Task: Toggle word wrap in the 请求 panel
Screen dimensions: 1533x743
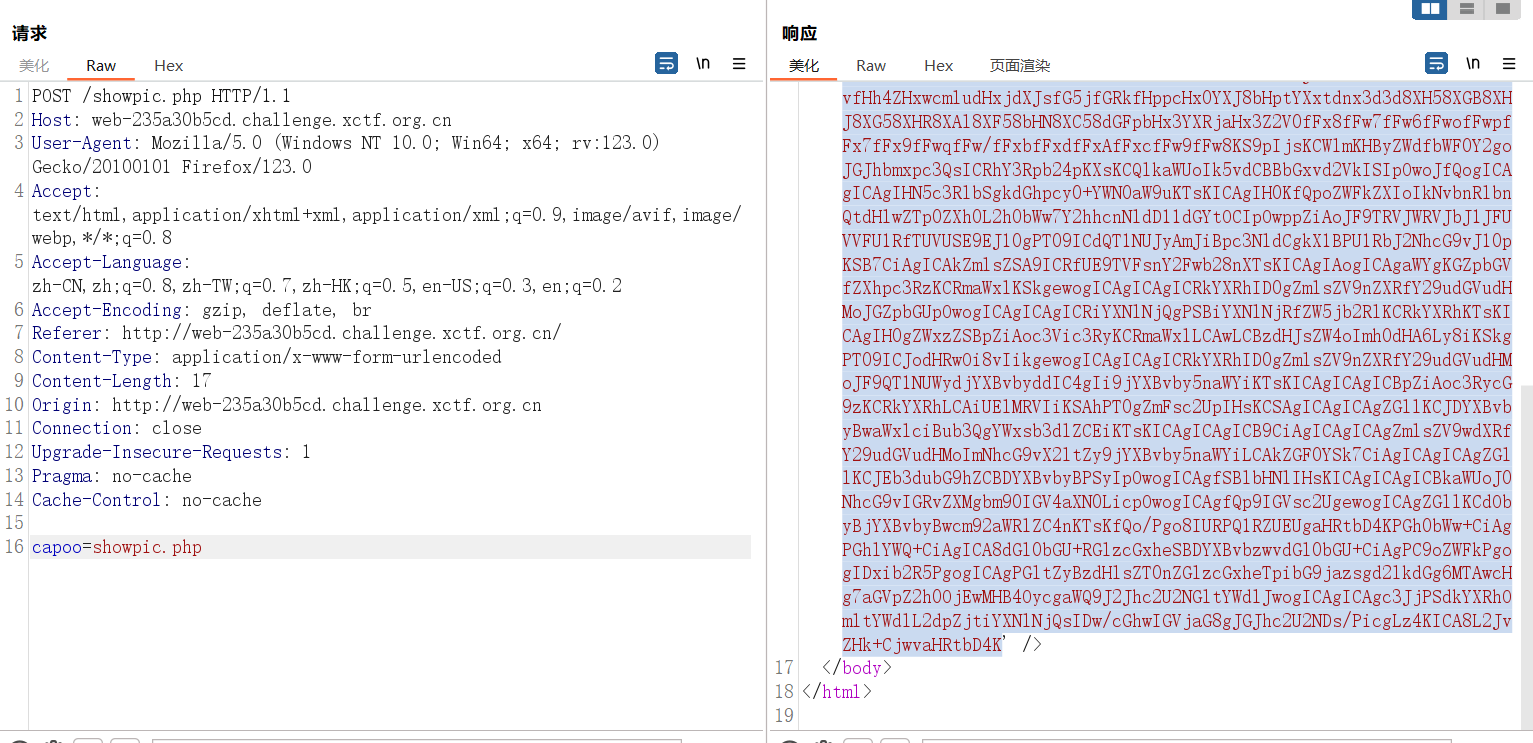Action: tap(666, 64)
